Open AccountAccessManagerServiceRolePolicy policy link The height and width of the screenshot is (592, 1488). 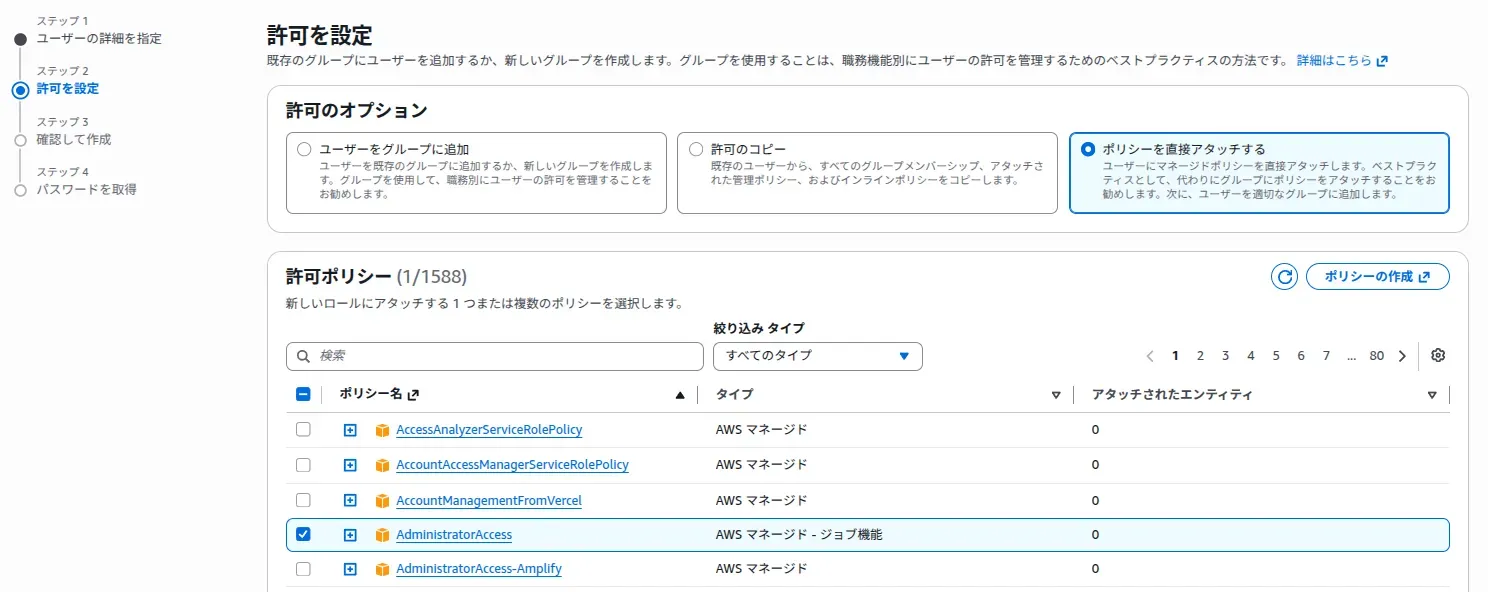coord(512,465)
